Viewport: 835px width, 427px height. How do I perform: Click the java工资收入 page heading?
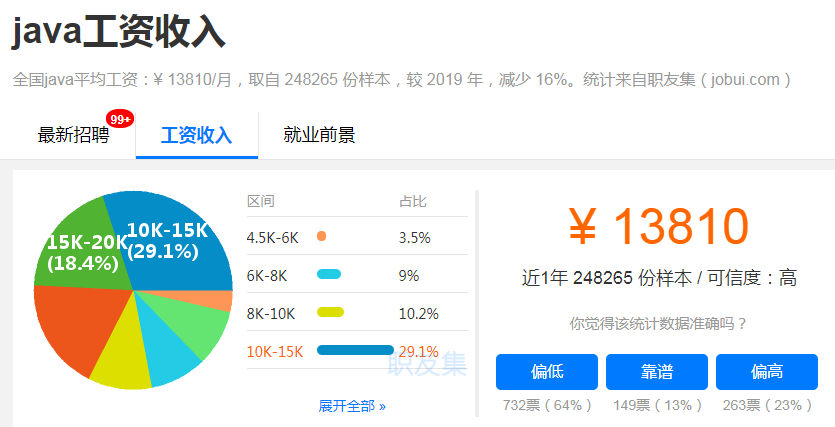(x=118, y=31)
